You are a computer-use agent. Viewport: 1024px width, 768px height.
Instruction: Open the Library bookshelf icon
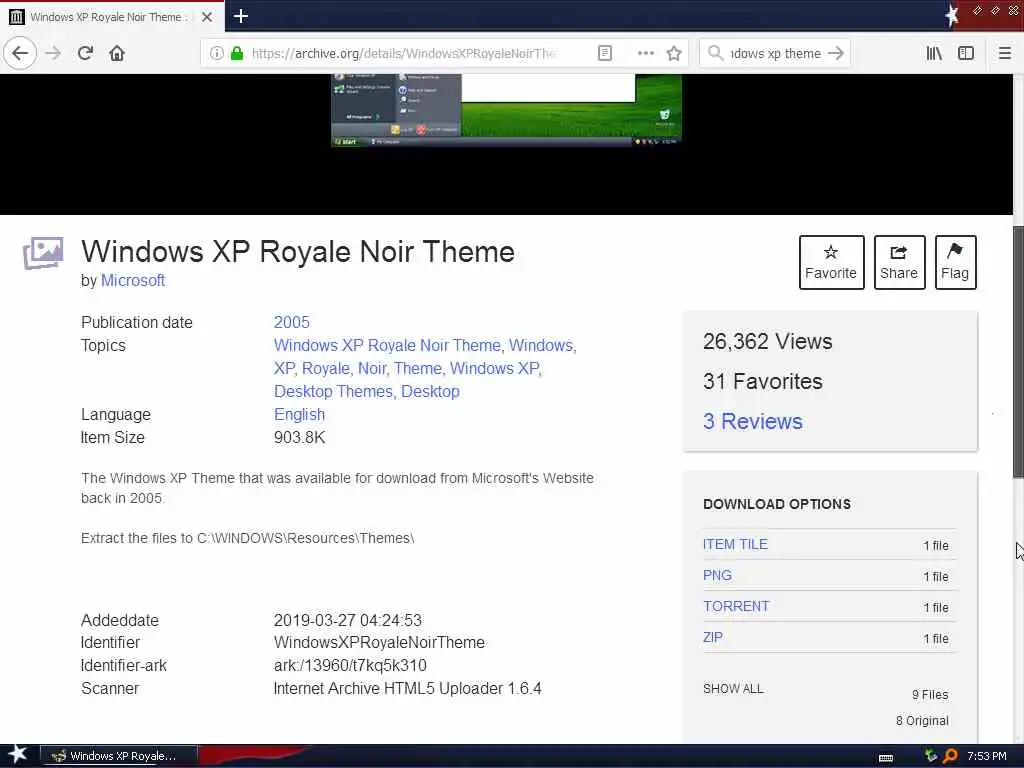click(934, 54)
